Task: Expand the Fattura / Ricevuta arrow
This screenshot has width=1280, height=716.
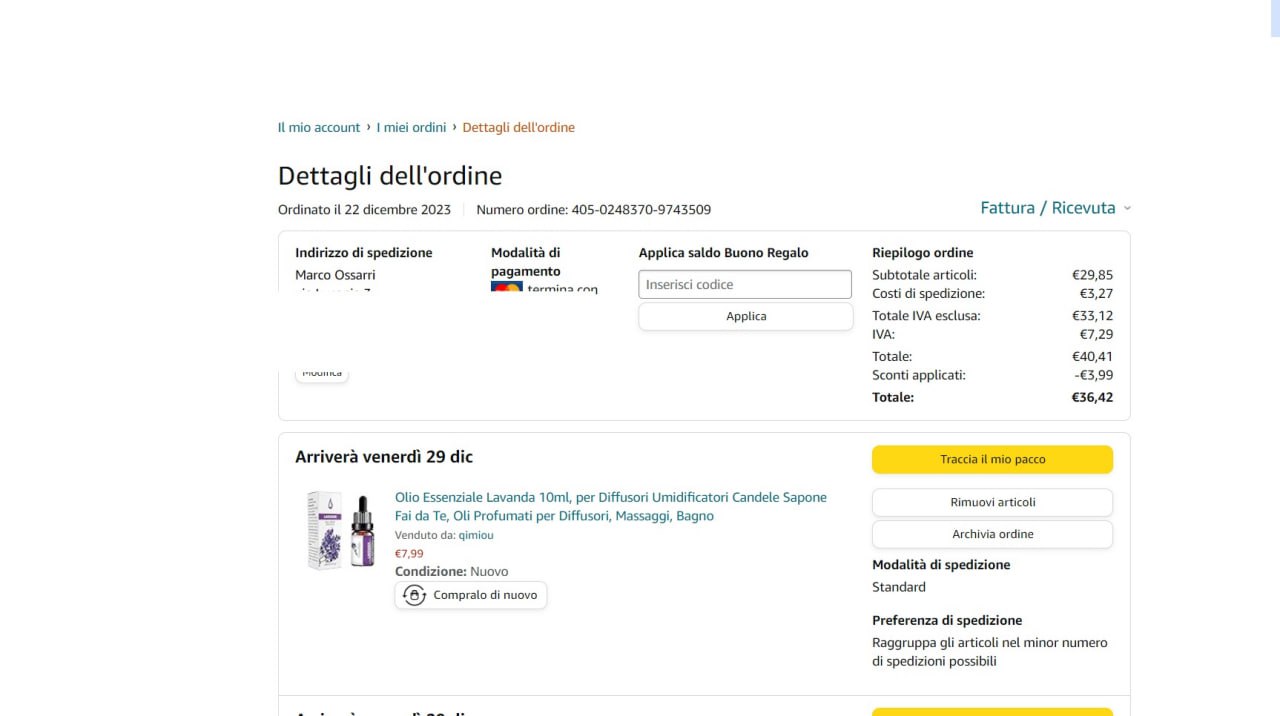Action: [1127, 209]
